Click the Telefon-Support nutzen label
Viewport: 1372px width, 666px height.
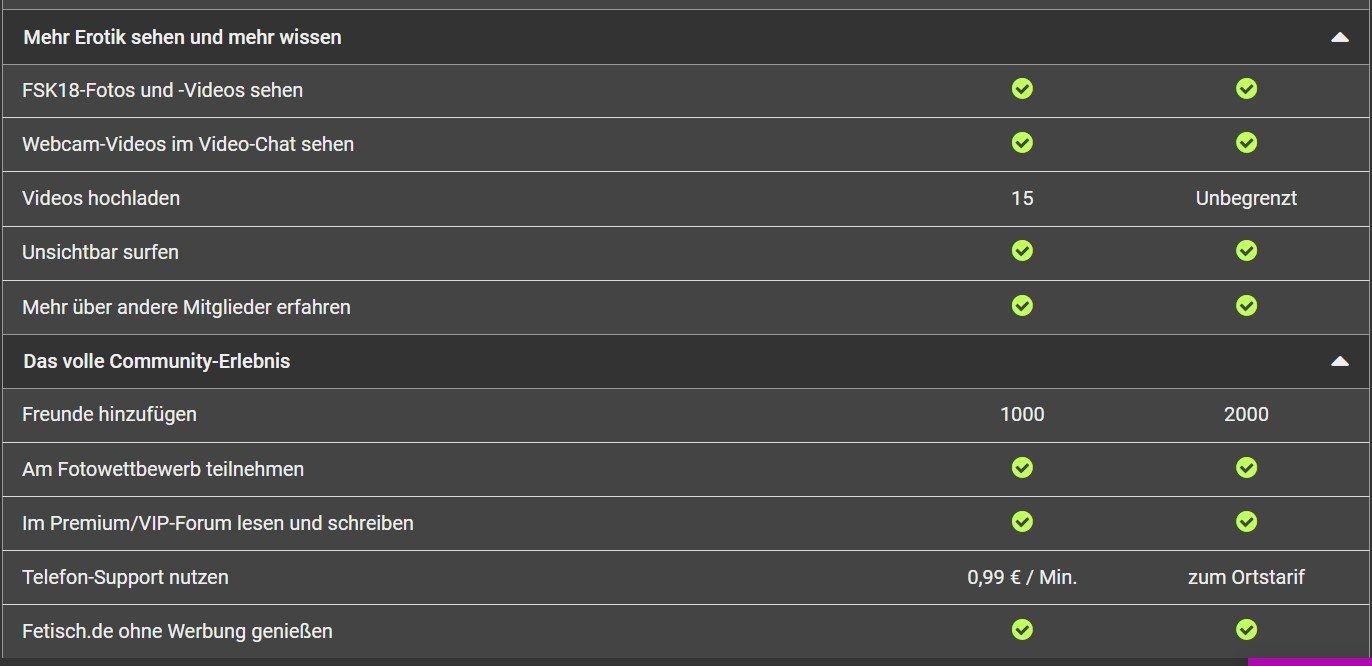pos(125,577)
